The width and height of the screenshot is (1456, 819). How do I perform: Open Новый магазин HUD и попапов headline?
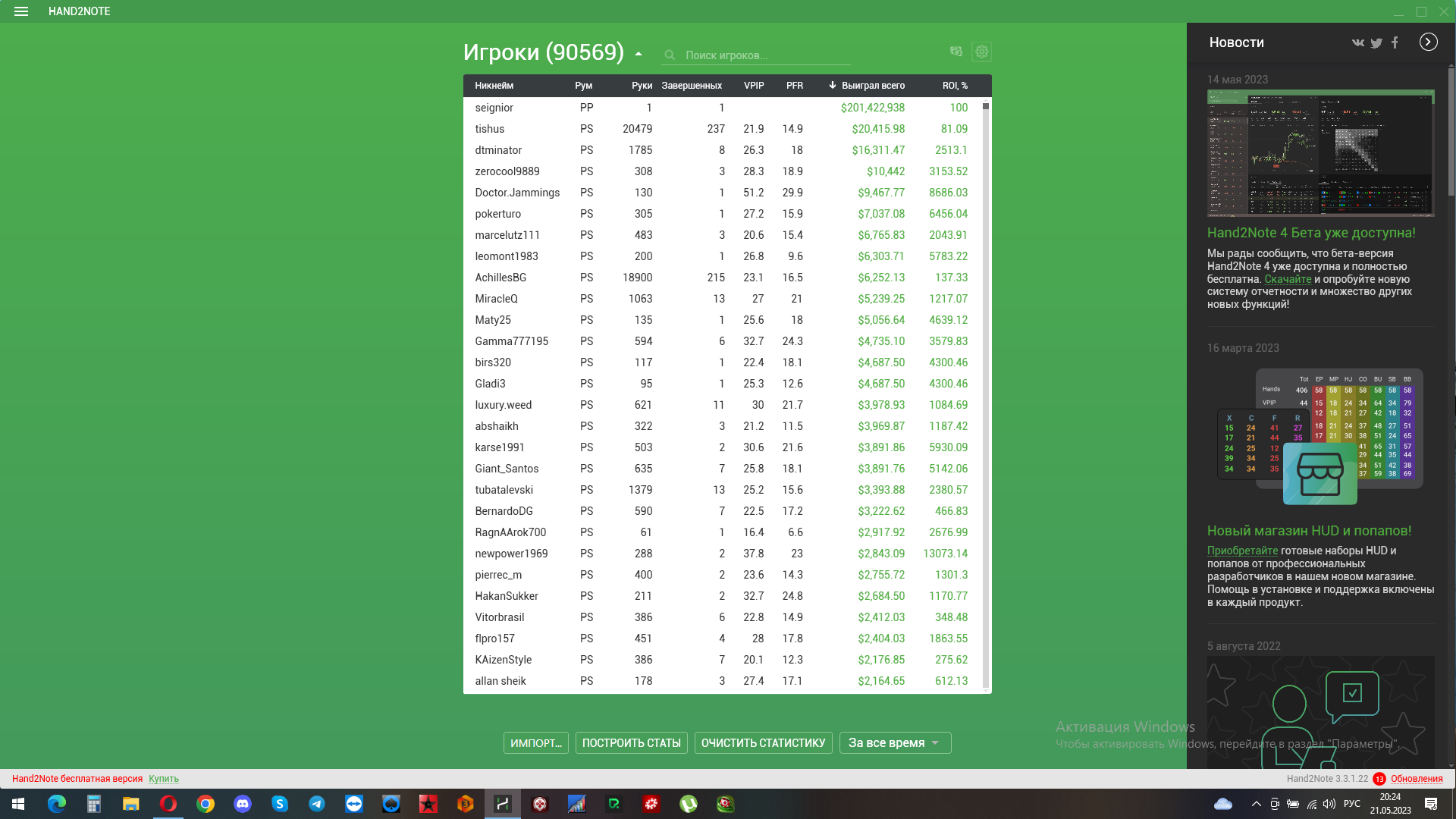click(1309, 531)
